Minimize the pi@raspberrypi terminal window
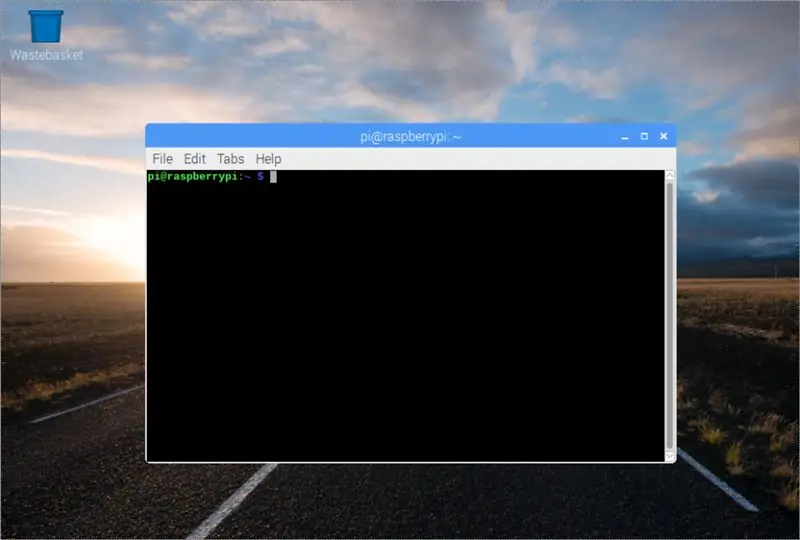This screenshot has height=540, width=800. [625, 137]
